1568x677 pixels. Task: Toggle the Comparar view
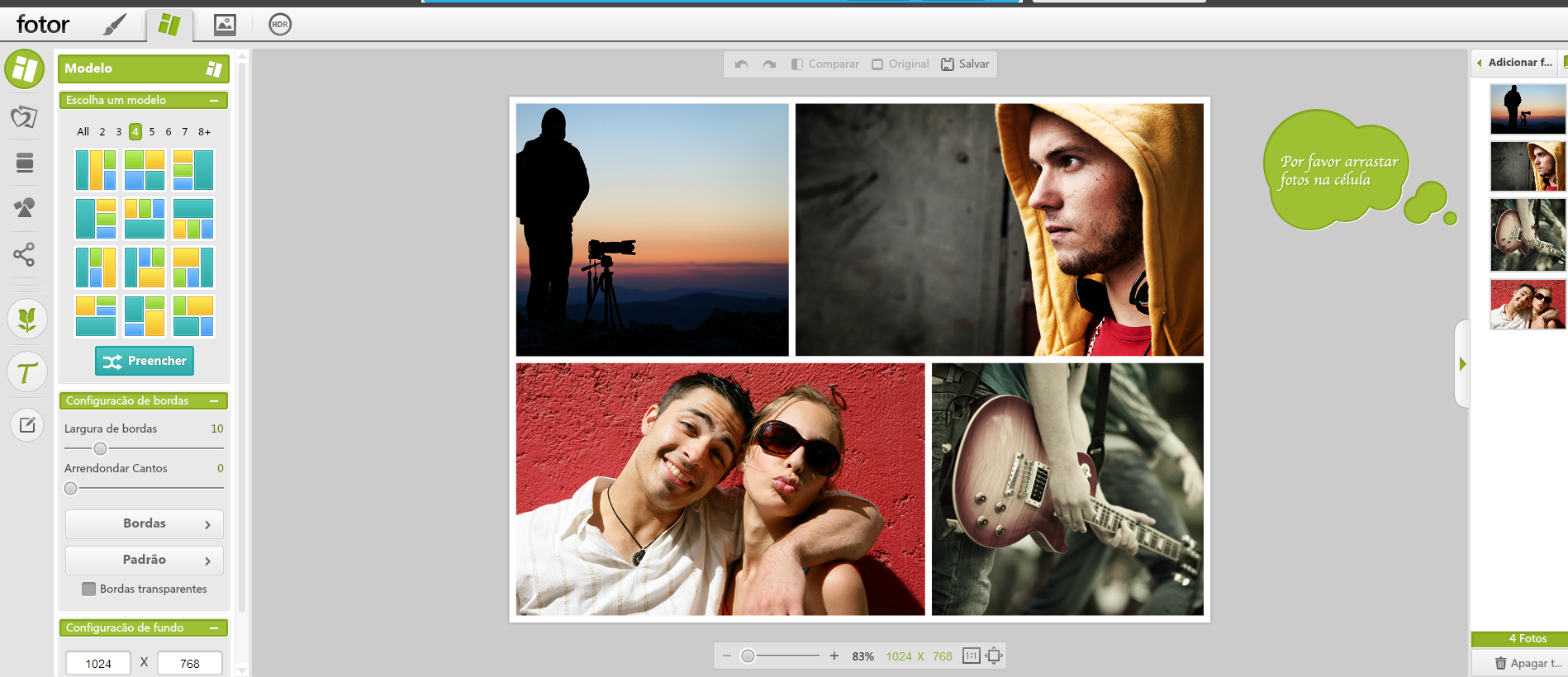pos(824,64)
